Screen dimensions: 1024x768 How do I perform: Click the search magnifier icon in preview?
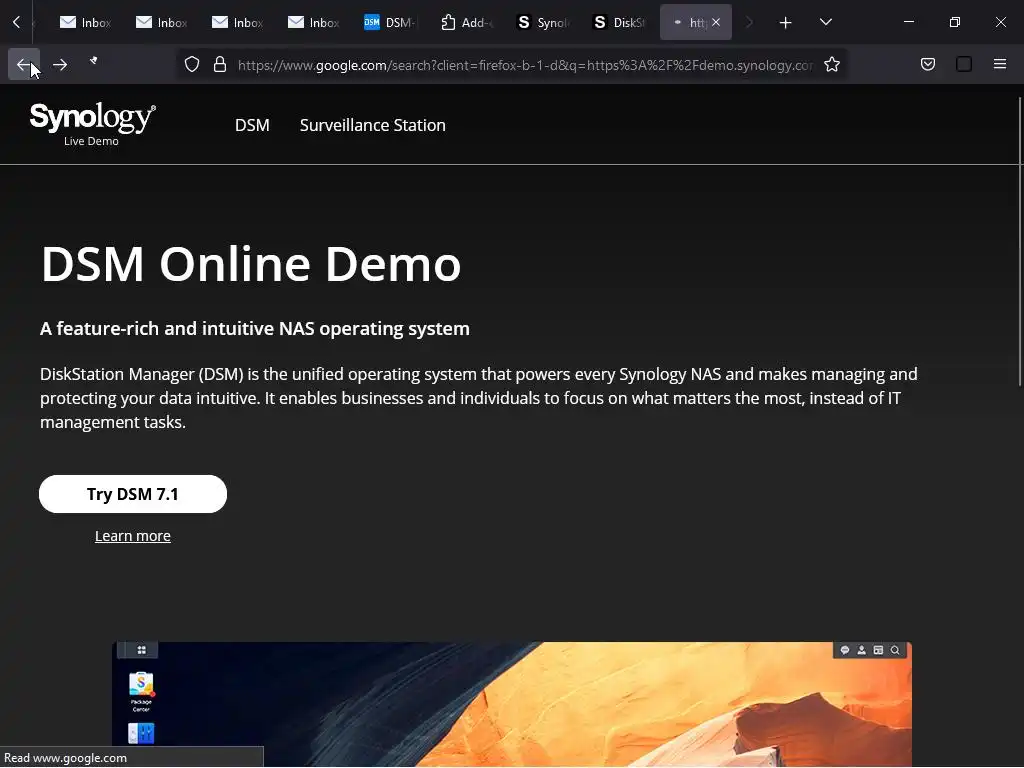(x=895, y=650)
